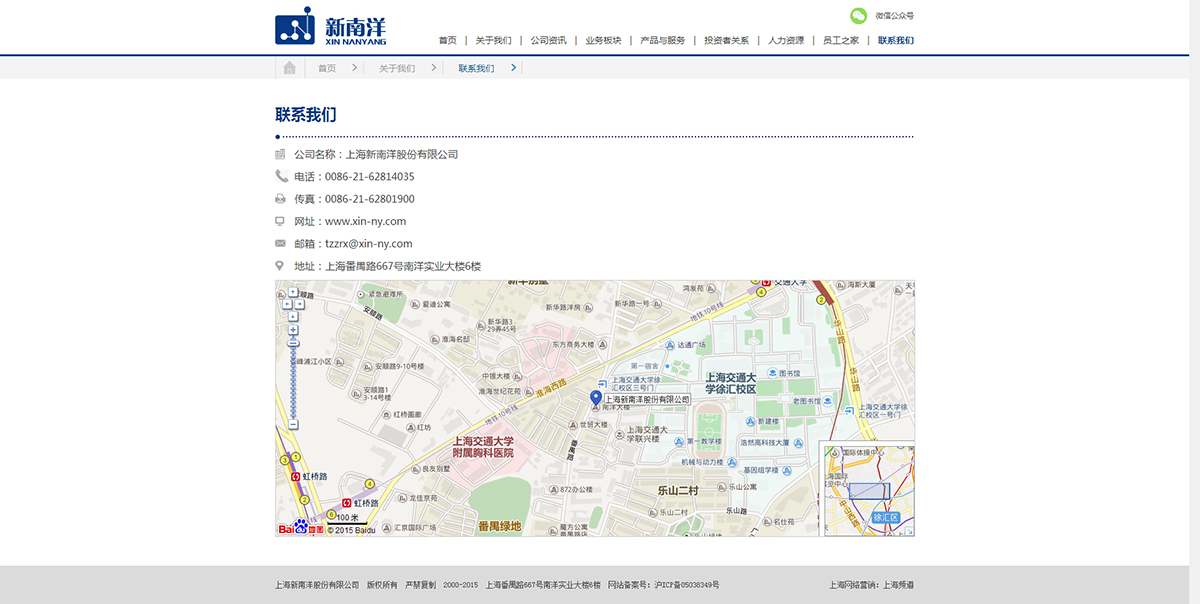Click the Xin Nanyang logo
This screenshot has height=604, width=1200.
click(330, 27)
